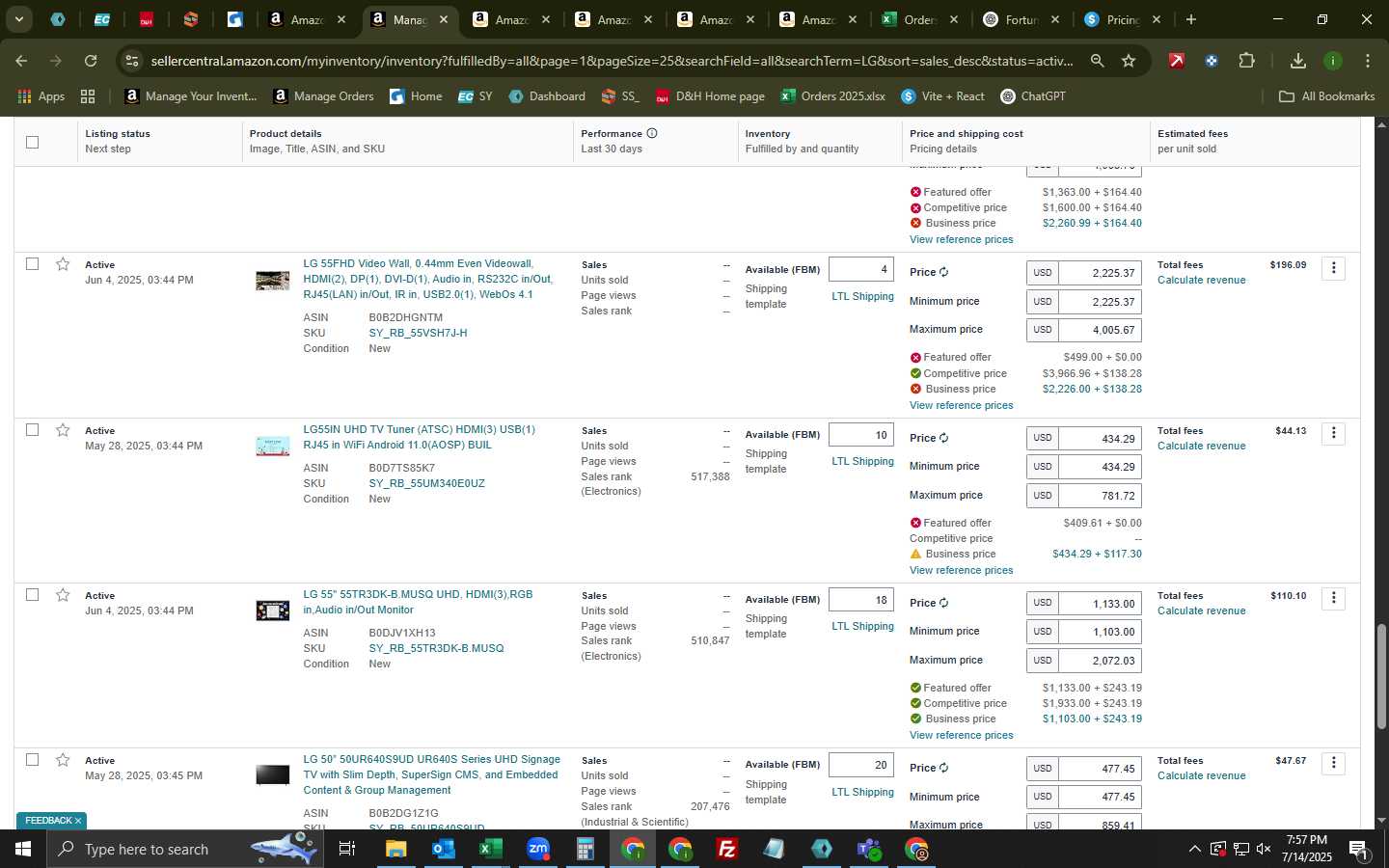Open the Chrome downloads icon
This screenshot has height=868, width=1389.
tap(1297, 61)
